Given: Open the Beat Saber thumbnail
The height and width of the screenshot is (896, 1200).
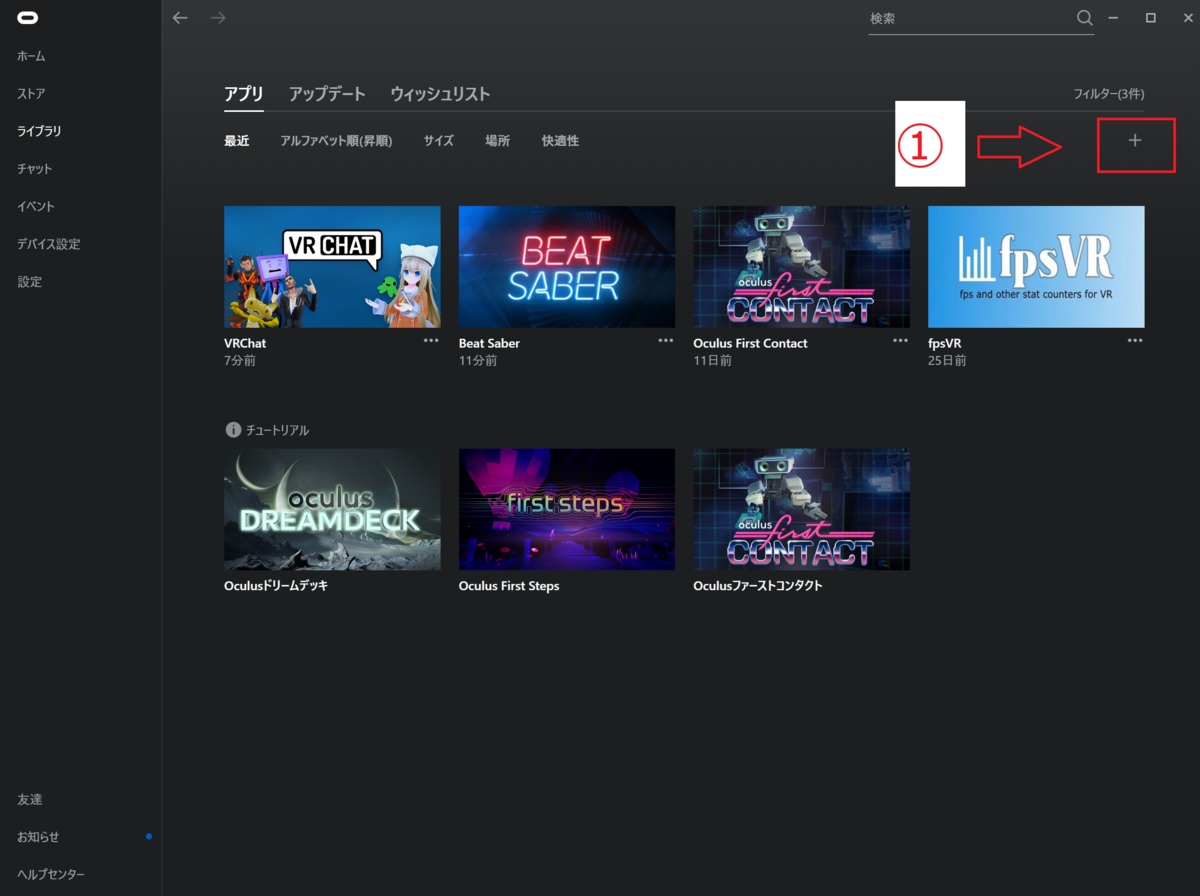Looking at the screenshot, I should (567, 267).
